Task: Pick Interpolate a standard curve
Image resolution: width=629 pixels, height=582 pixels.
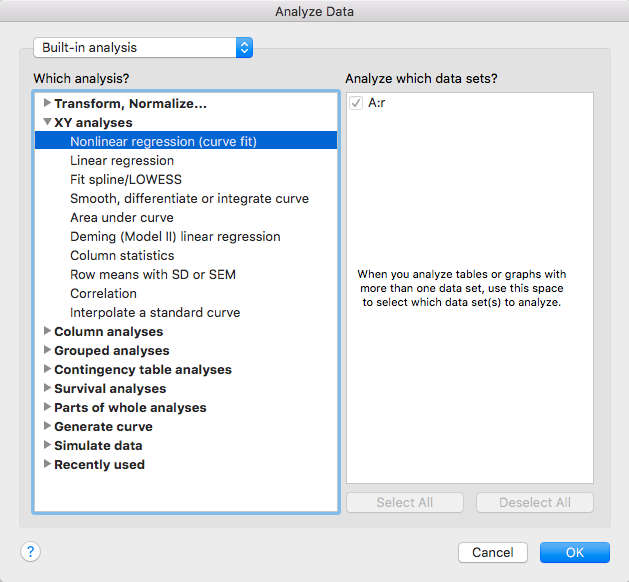Action: click(155, 312)
